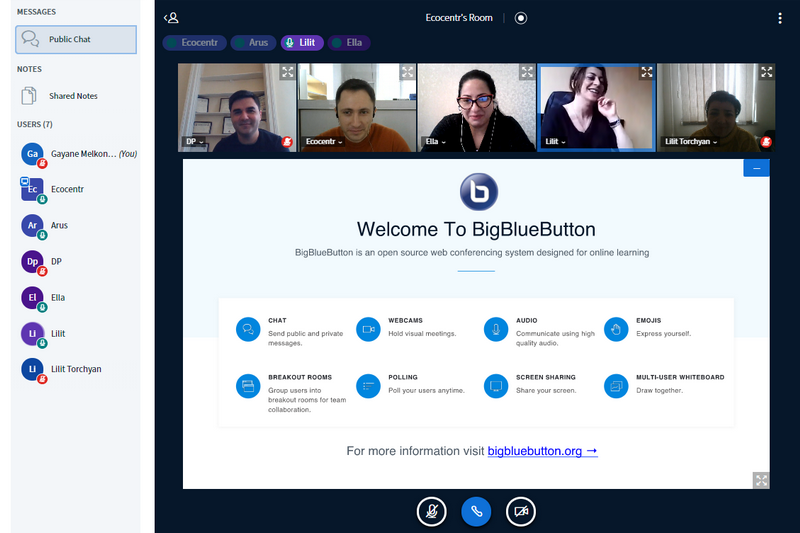The height and width of the screenshot is (533, 800).
Task: Select Arus talking indicator pill
Action: (253, 43)
